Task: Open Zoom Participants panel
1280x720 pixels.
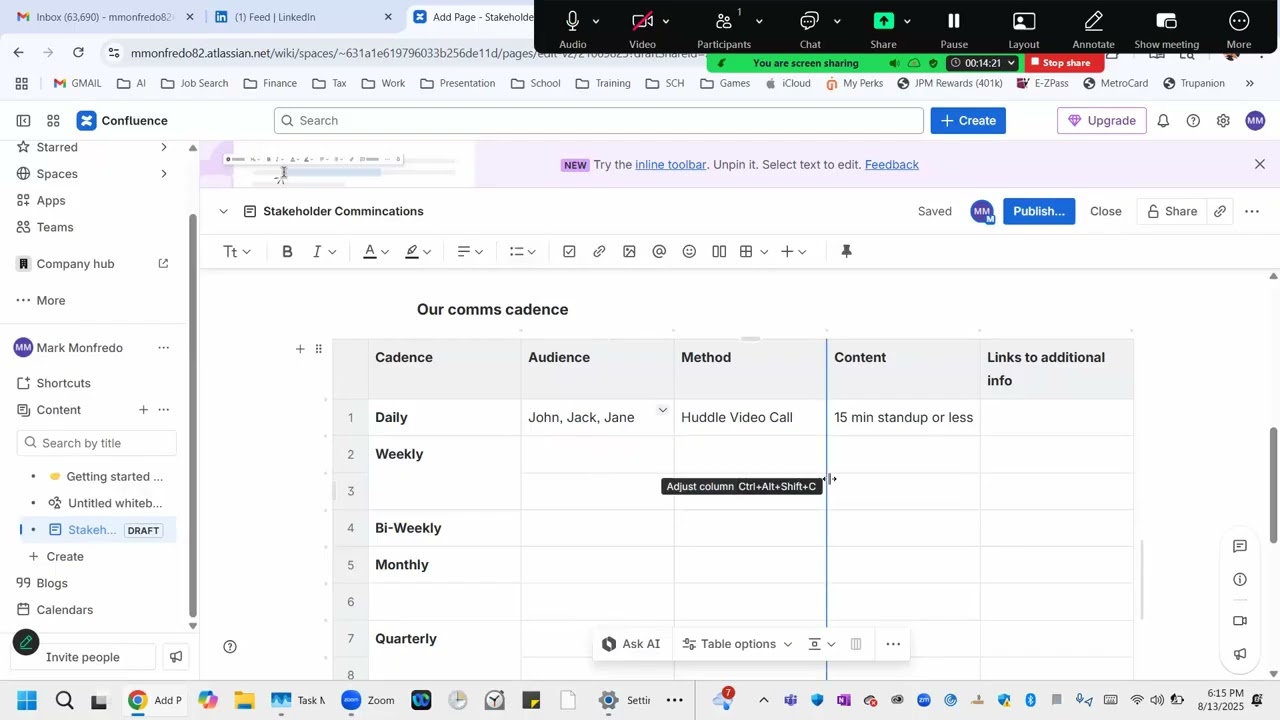Action: (724, 27)
